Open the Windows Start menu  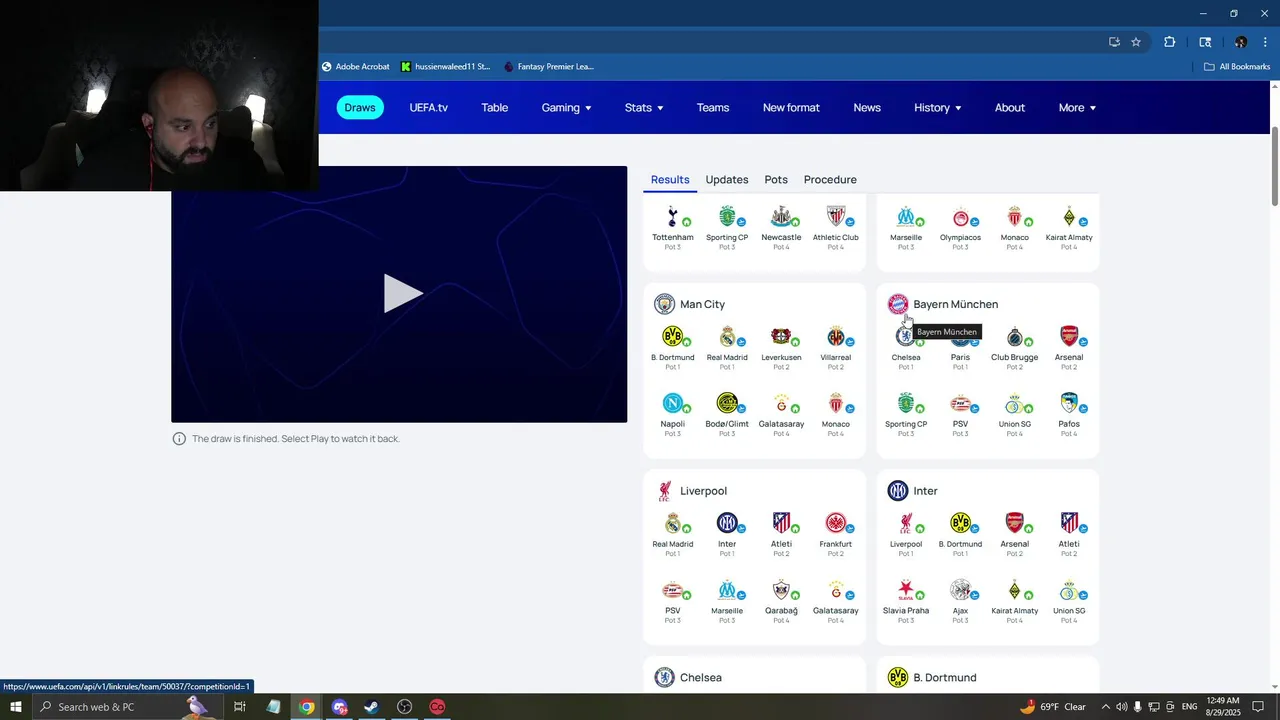(x=16, y=707)
